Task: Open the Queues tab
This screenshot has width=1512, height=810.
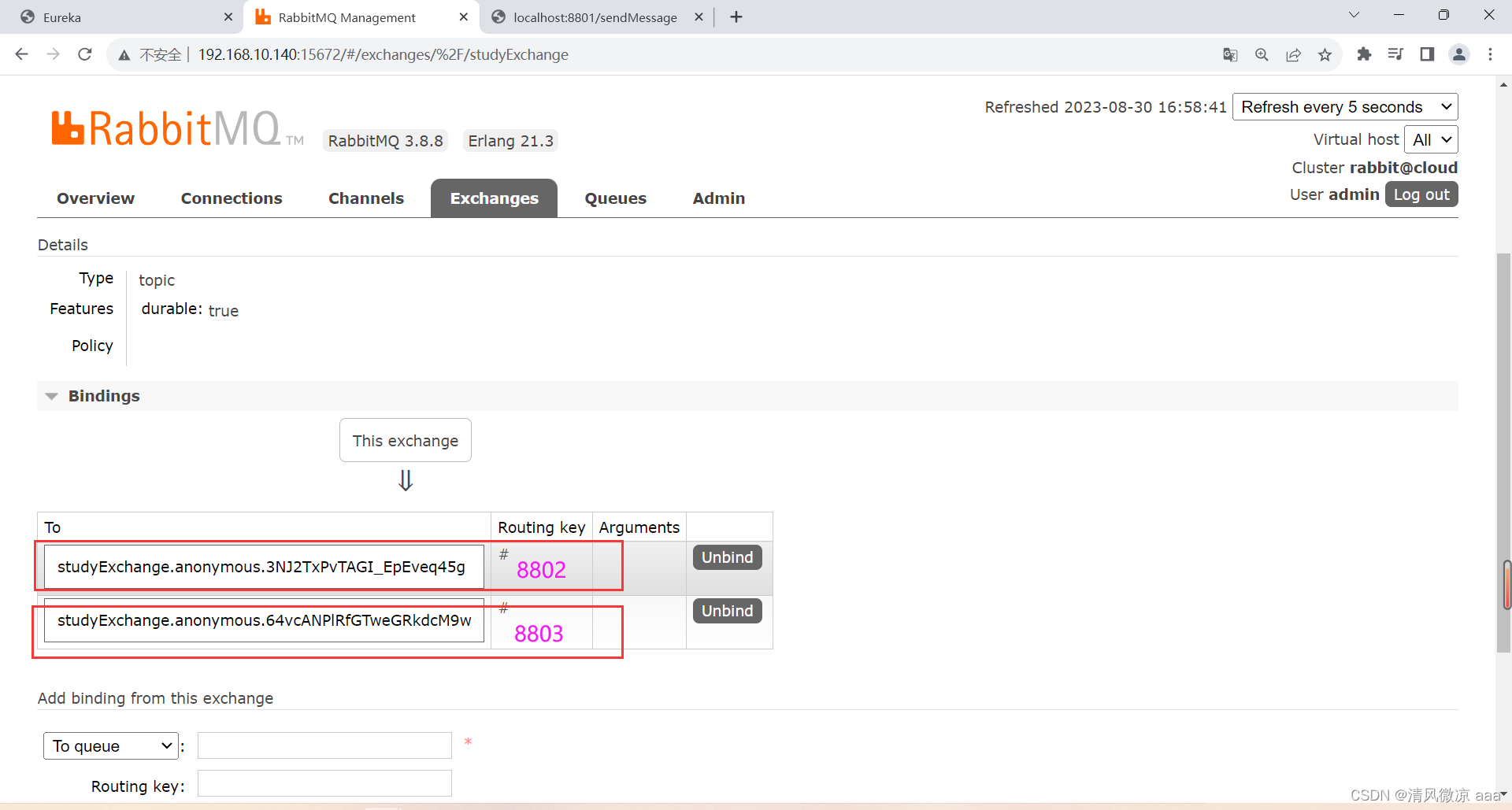Action: coord(615,198)
